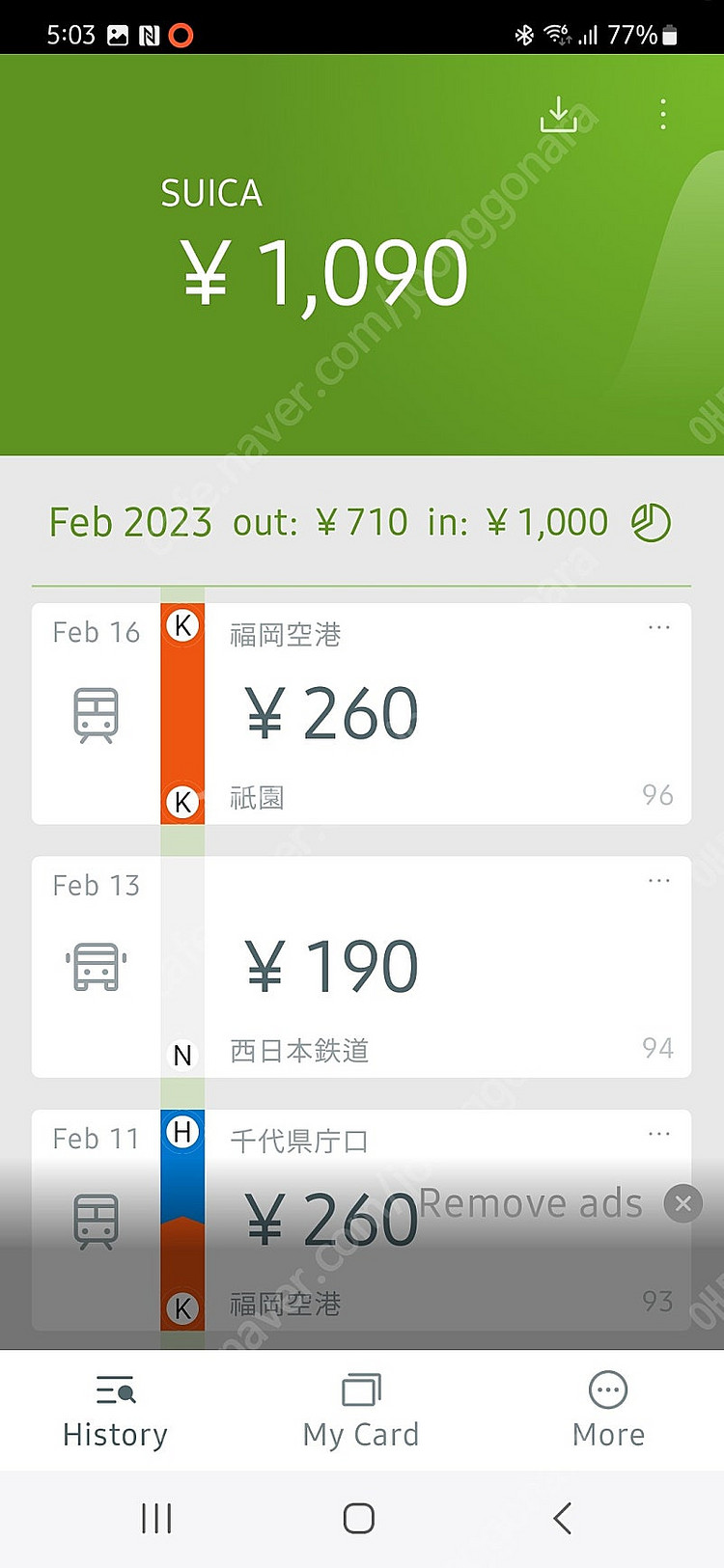Tap the SUICA ¥1,090 balance display

coord(323,273)
